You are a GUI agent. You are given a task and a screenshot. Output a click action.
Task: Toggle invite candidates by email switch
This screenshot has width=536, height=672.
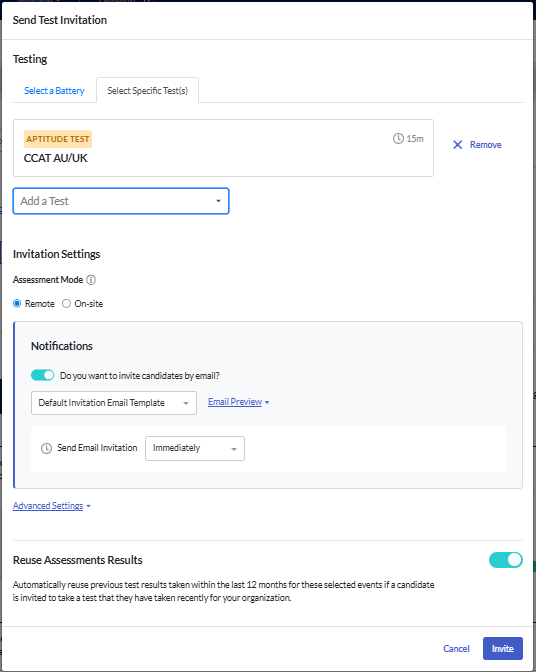point(42,375)
